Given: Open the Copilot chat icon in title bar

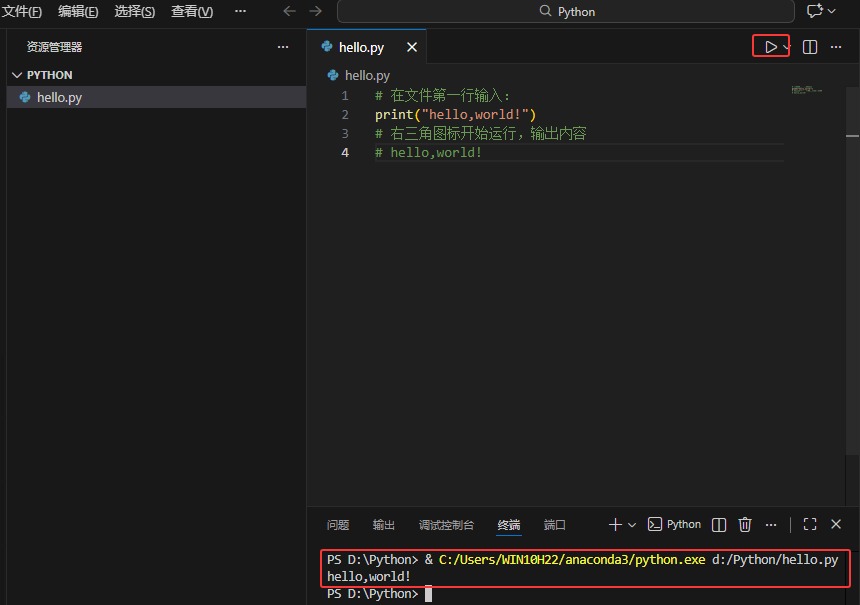Looking at the screenshot, I should click(815, 11).
